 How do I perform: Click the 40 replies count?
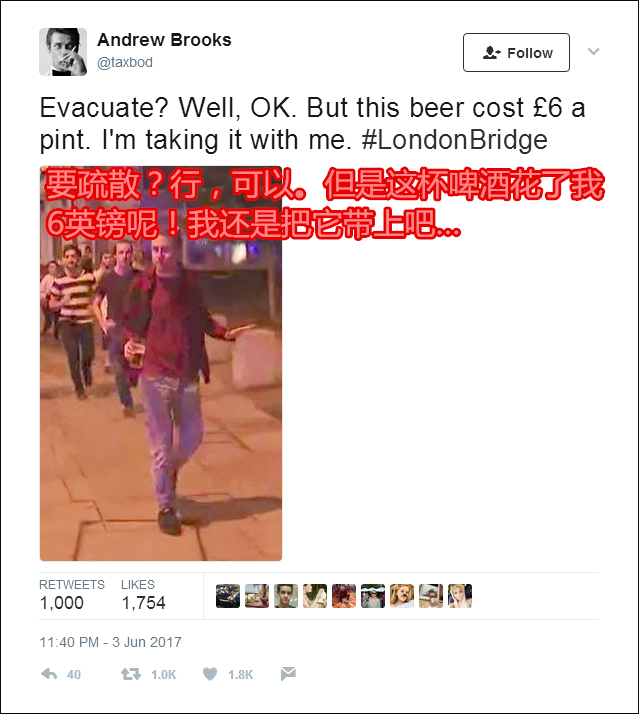pos(74,674)
